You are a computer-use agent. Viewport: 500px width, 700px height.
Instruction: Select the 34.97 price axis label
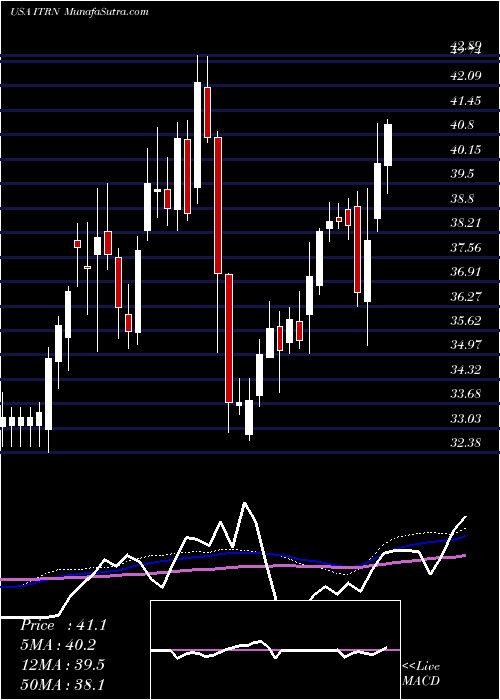466,345
